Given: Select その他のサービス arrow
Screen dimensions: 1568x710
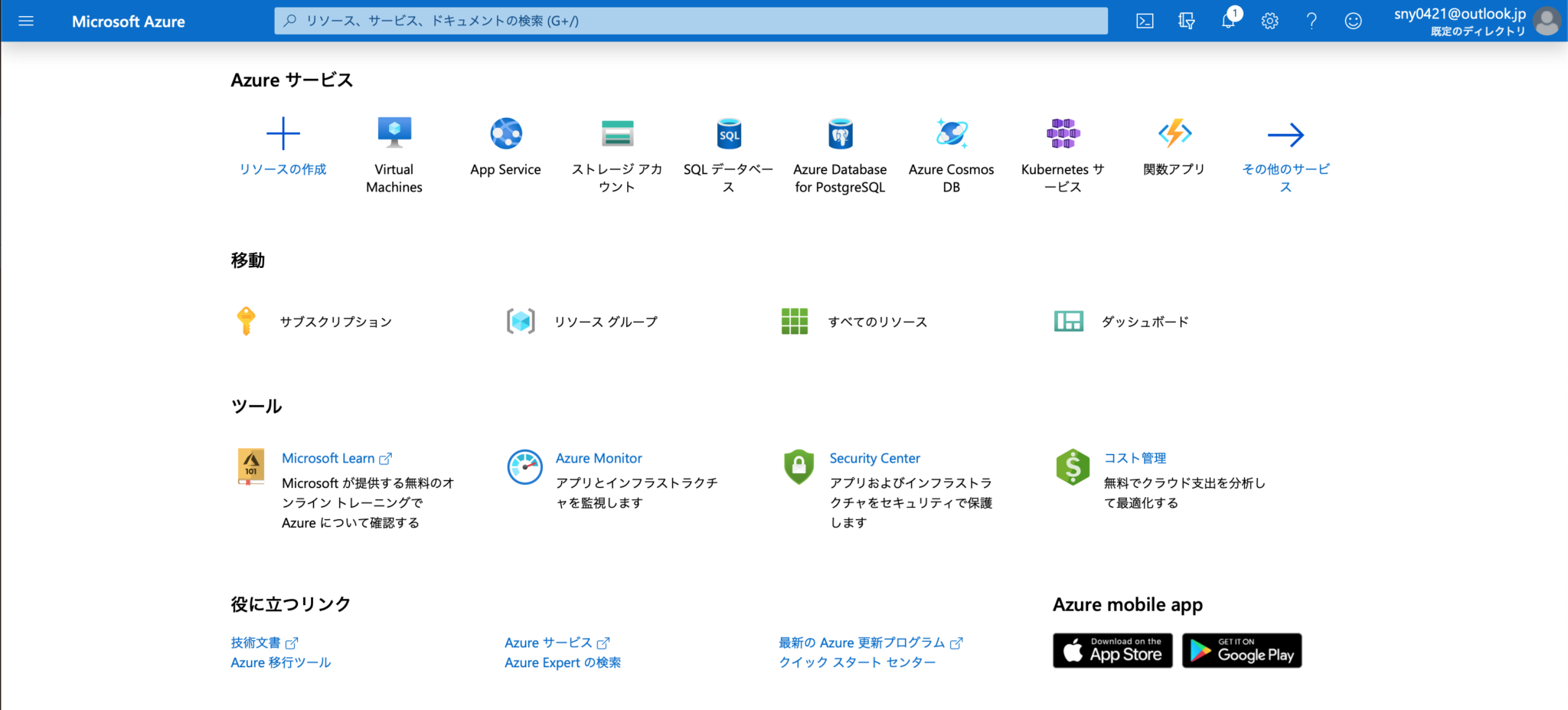Looking at the screenshot, I should pos(1286,133).
